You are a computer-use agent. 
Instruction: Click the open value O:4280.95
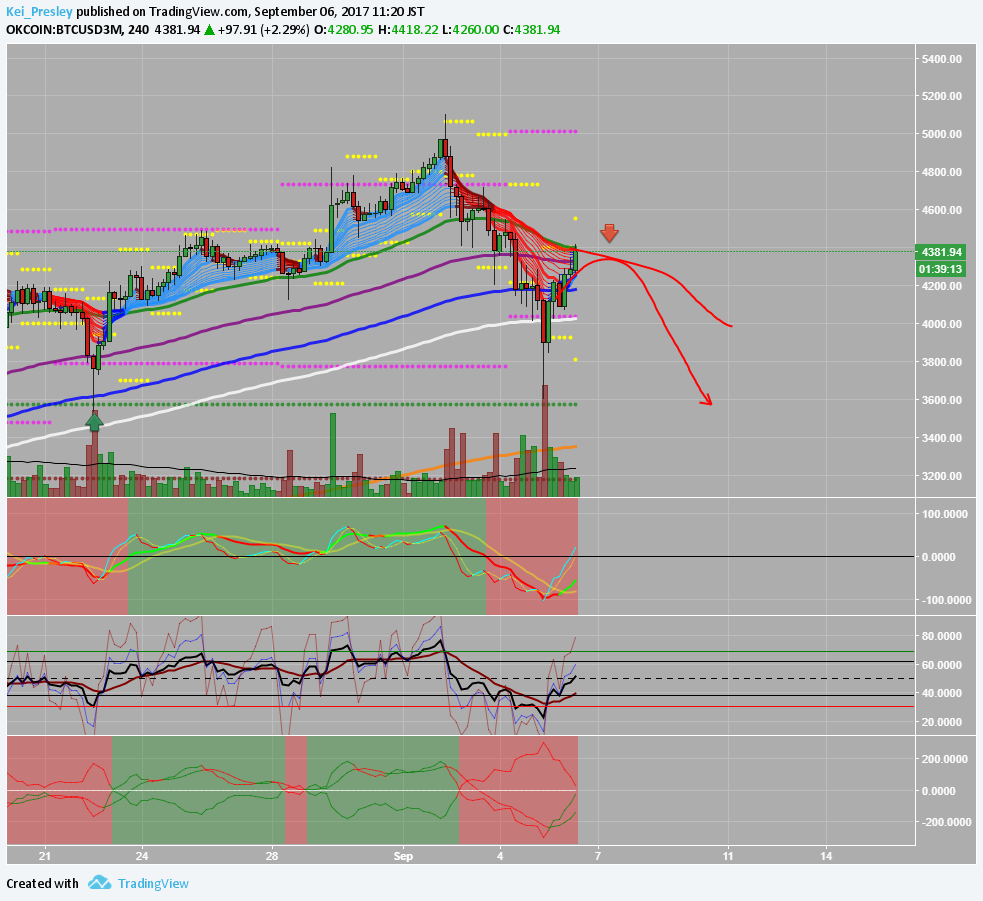(344, 29)
